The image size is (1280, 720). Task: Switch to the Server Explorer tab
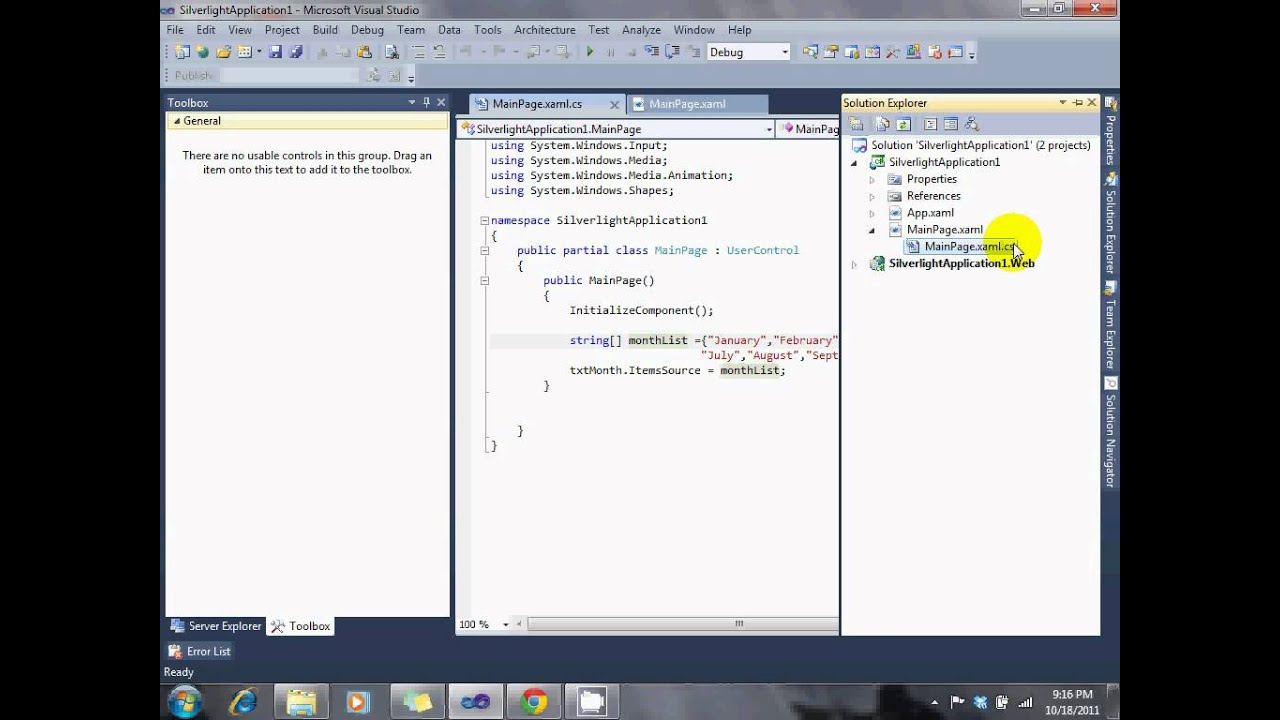point(216,626)
